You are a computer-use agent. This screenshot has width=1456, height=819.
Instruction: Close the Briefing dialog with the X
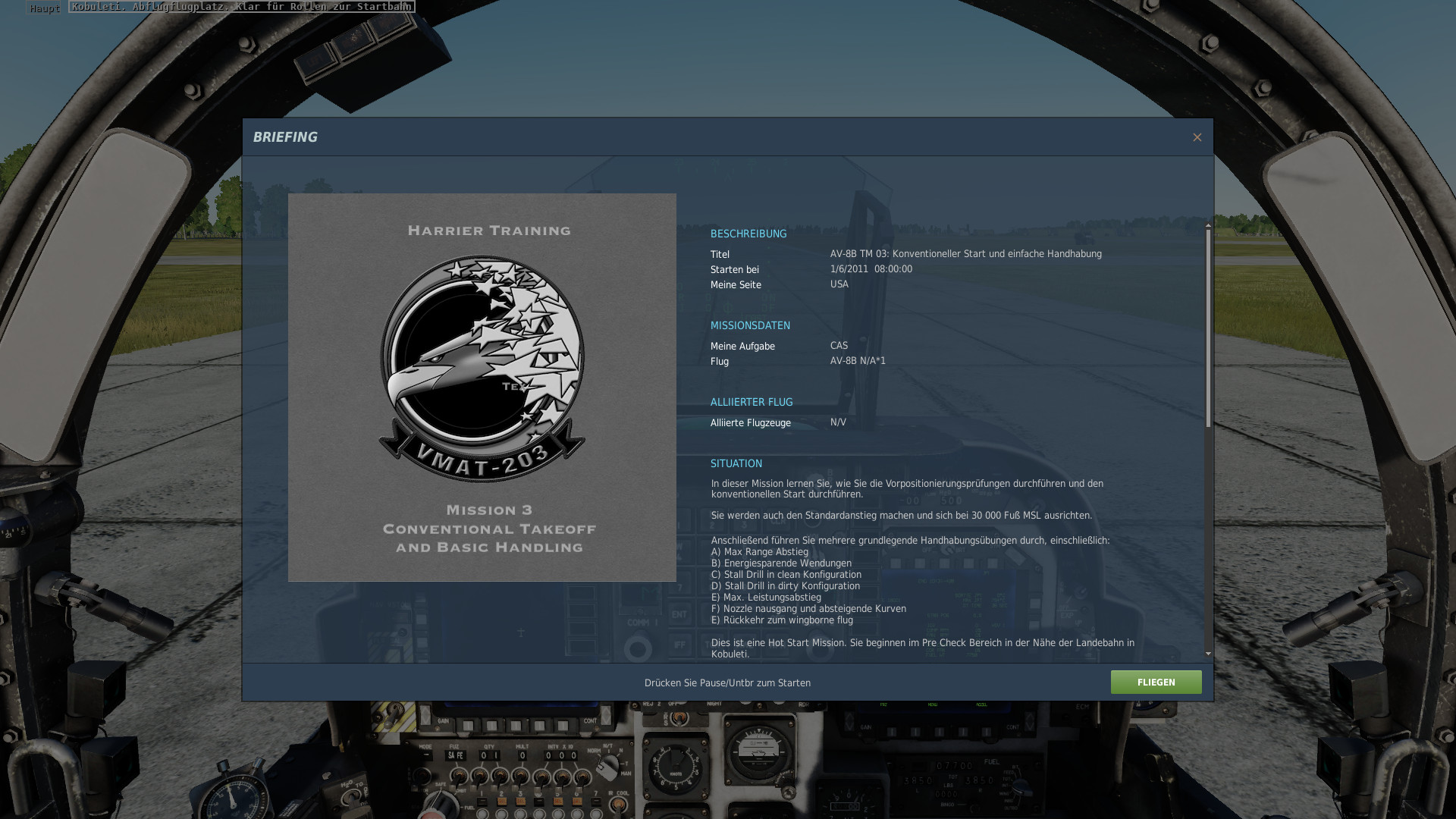[x=1197, y=137]
